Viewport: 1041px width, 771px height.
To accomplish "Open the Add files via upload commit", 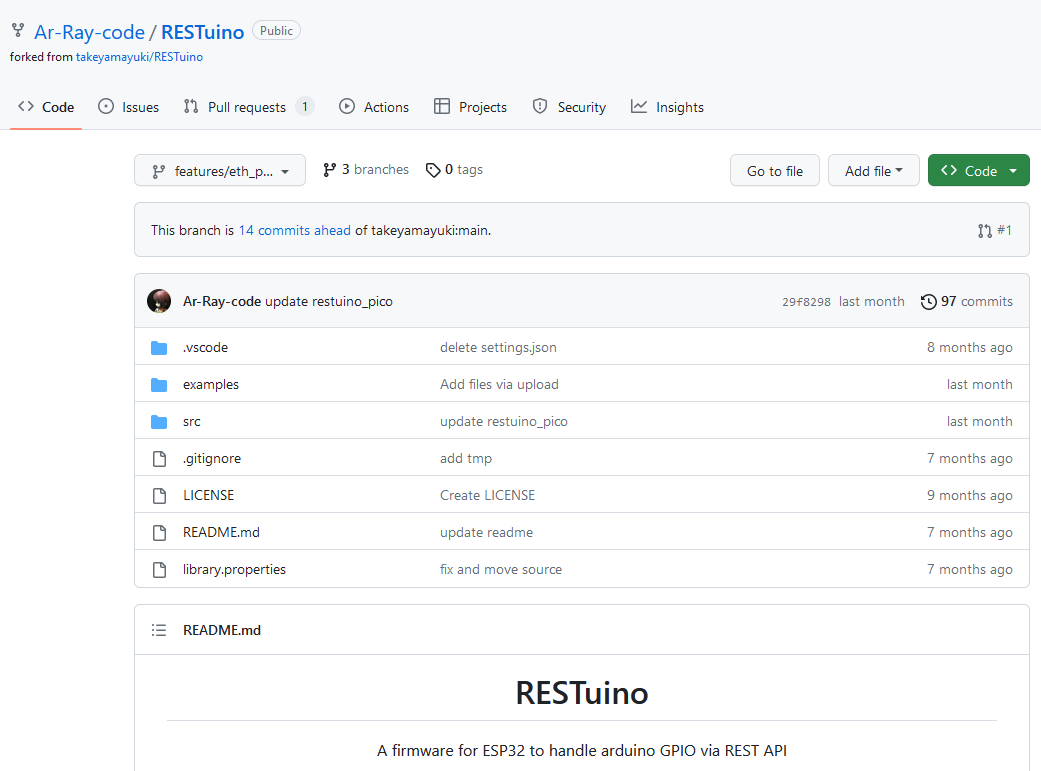I will click(499, 385).
